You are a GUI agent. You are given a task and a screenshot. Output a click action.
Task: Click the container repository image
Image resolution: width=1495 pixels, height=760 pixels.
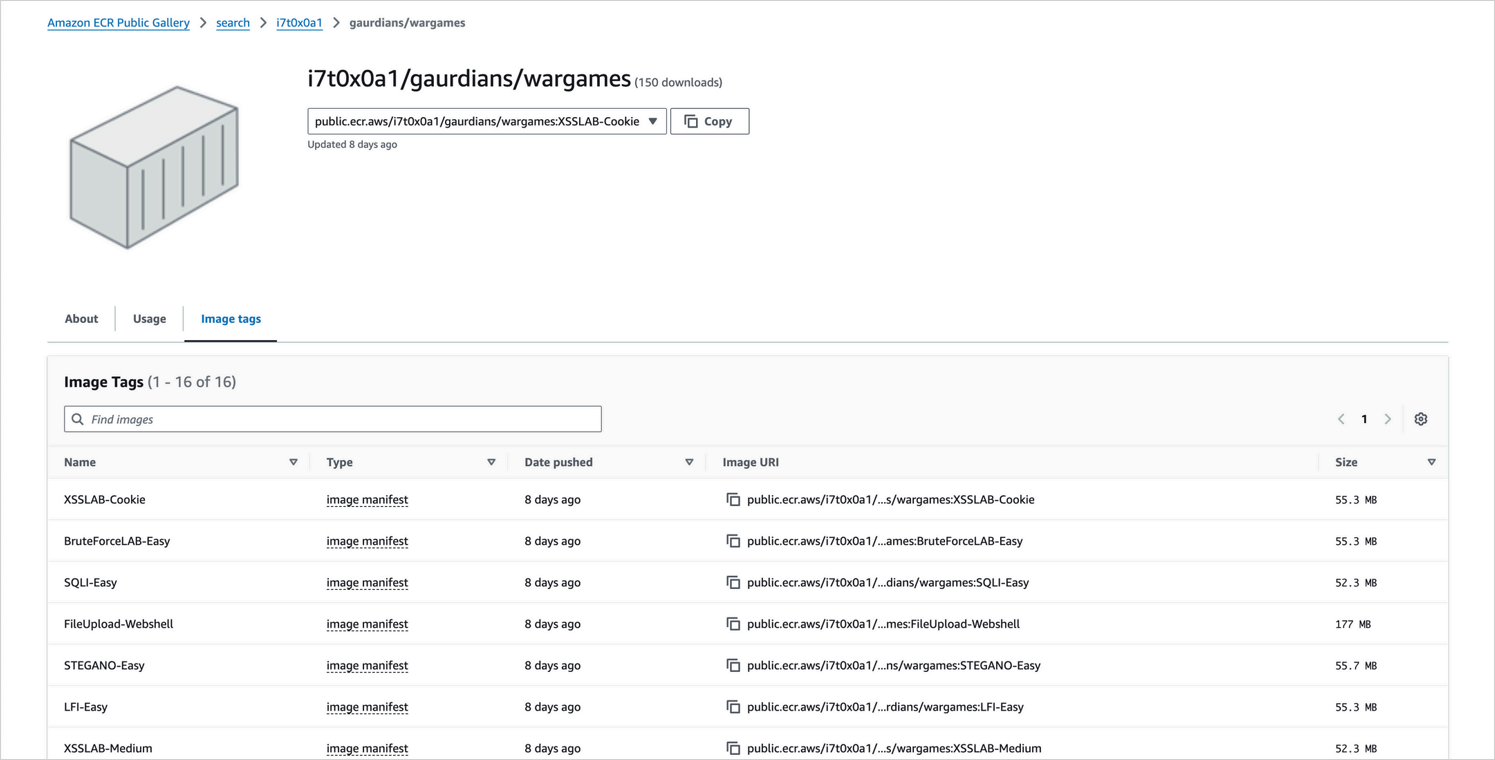pyautogui.click(x=154, y=167)
